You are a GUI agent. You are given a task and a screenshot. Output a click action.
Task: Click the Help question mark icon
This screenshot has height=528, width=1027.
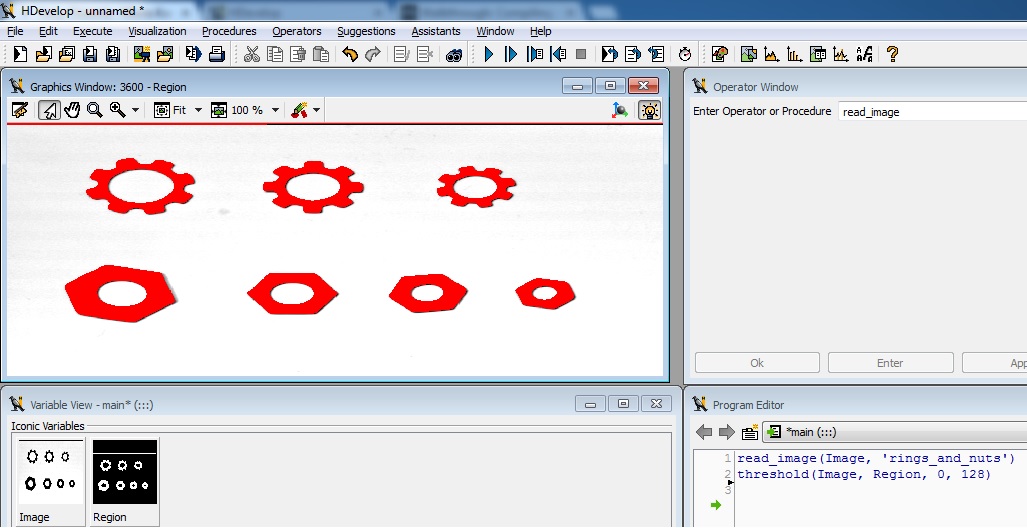(892, 54)
